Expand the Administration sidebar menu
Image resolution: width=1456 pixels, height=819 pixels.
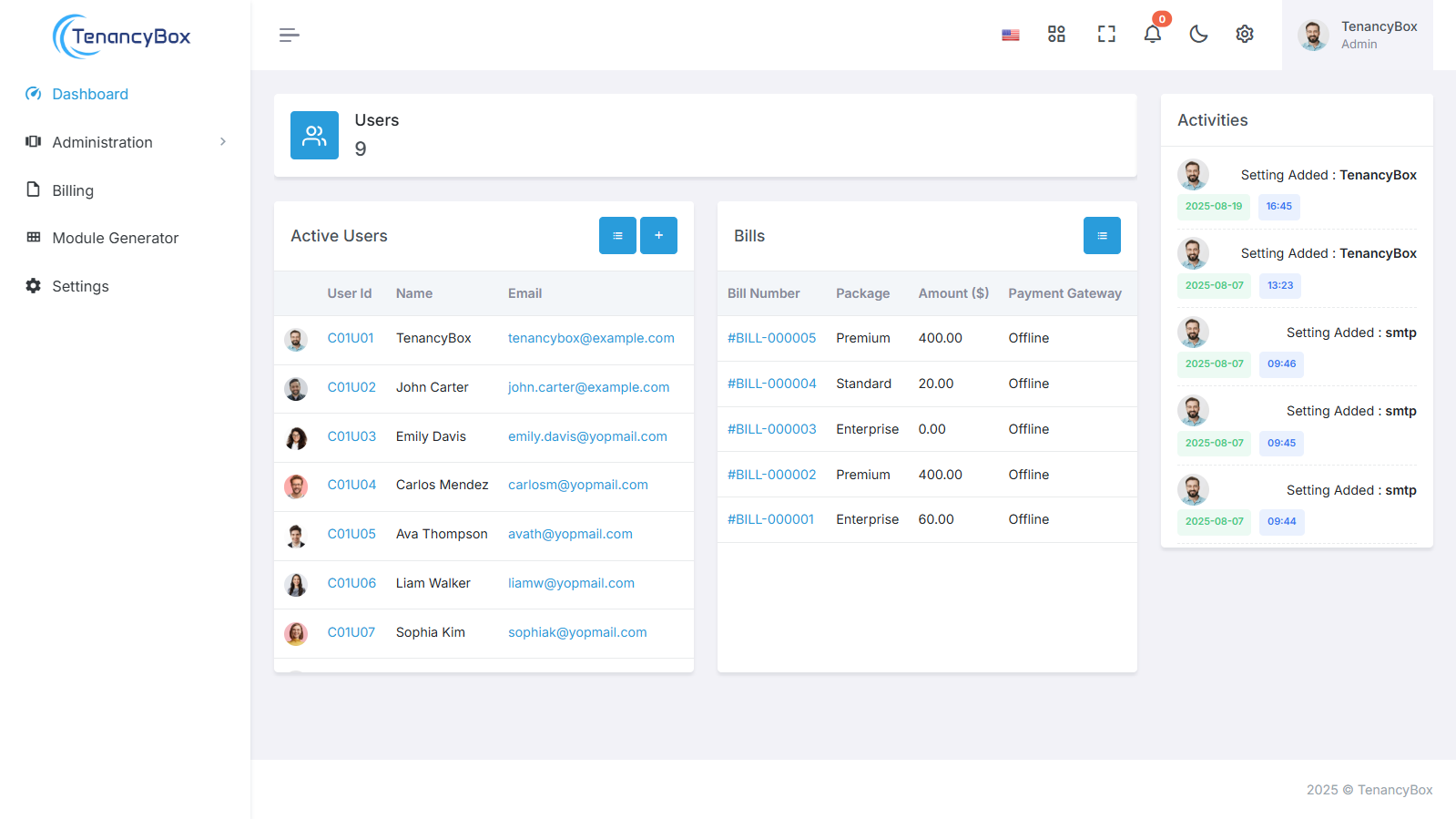126,142
